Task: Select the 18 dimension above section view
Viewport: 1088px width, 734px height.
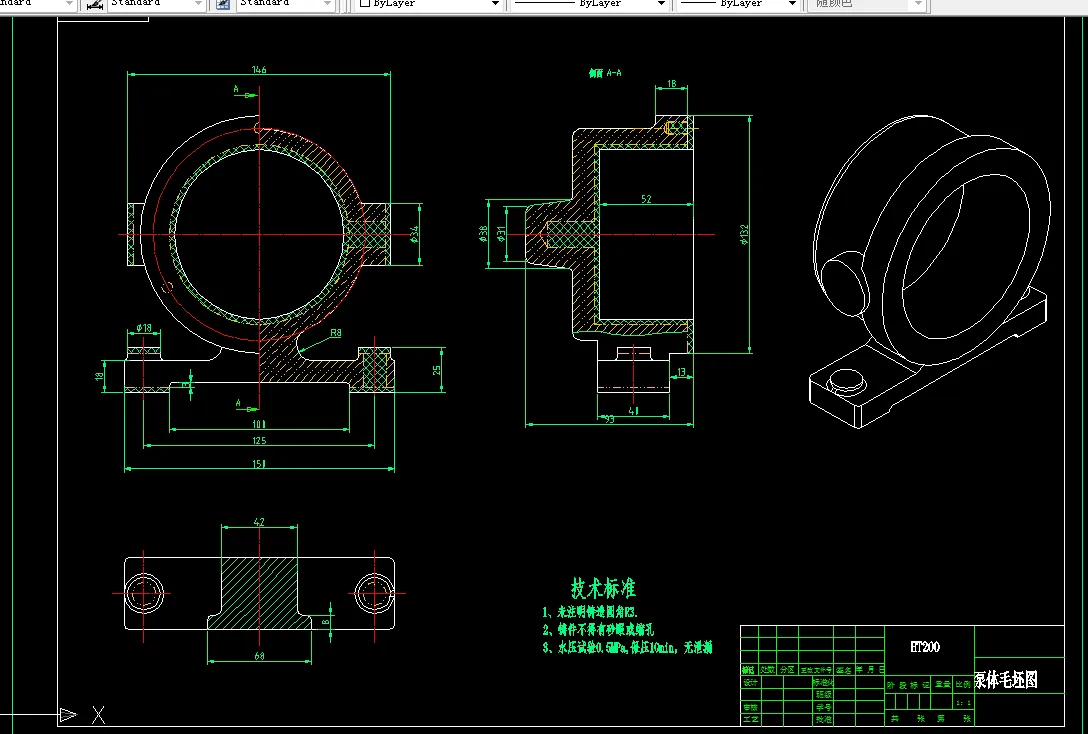Action: coord(672,84)
